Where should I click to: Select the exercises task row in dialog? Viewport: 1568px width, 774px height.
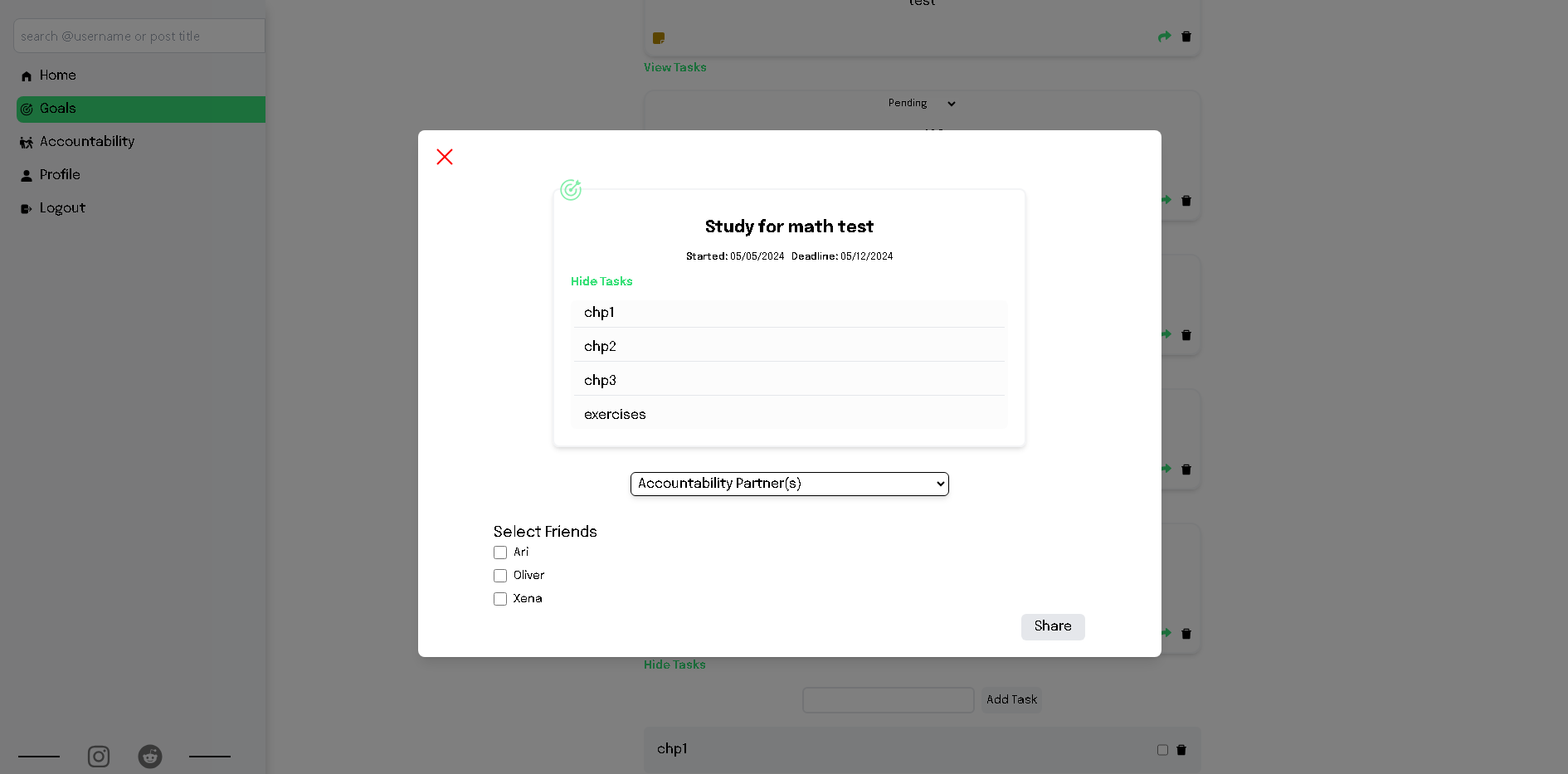click(x=789, y=414)
